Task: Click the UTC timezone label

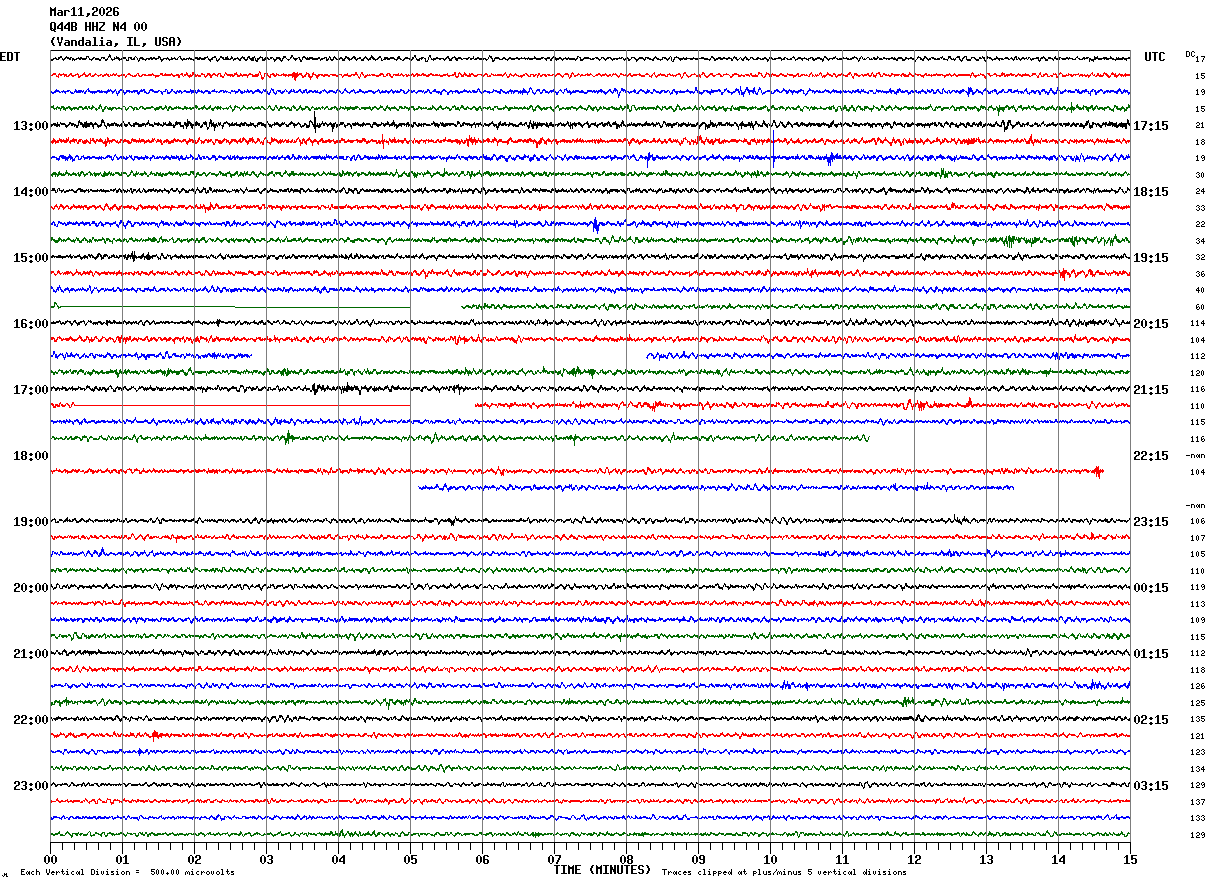Action: pos(1155,57)
